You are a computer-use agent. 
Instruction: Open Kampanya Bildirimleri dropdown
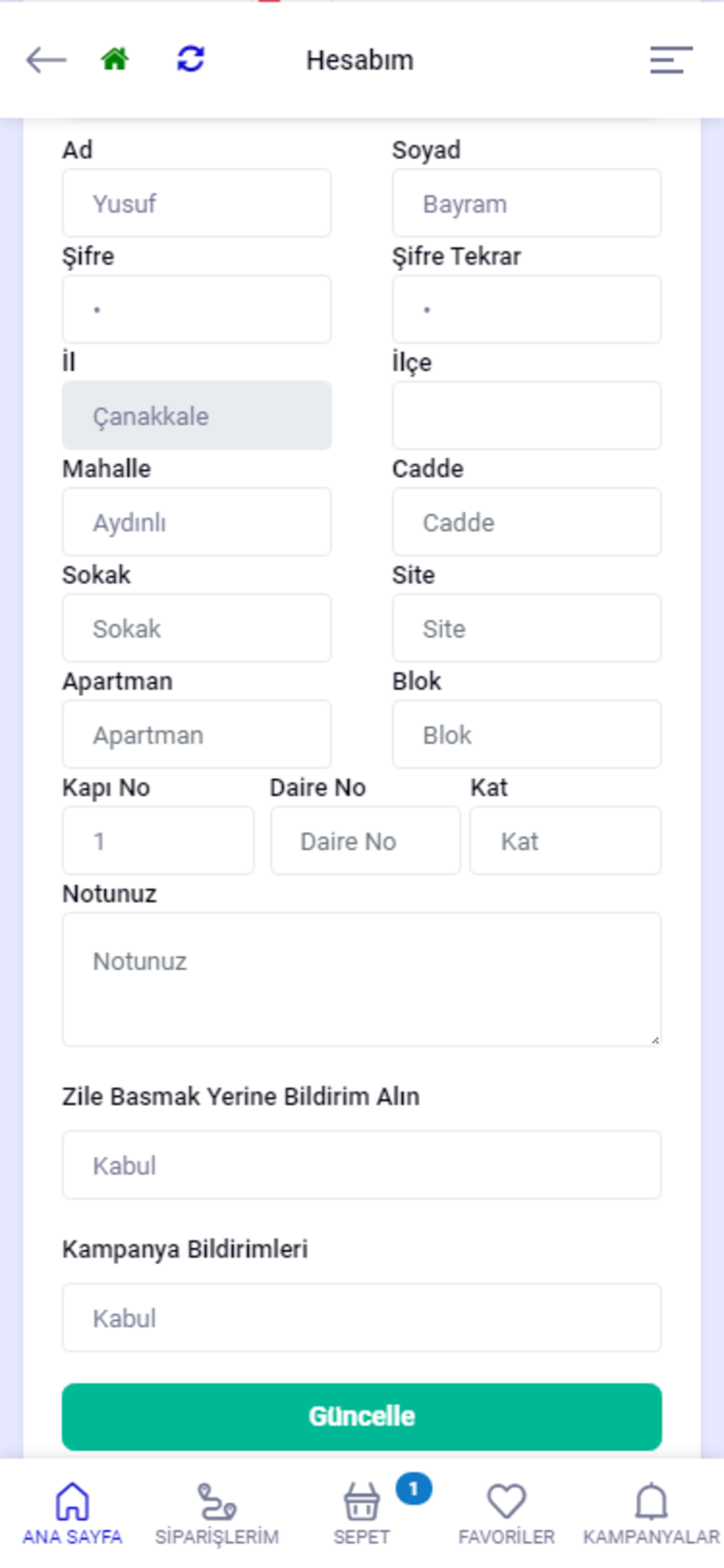point(361,1318)
